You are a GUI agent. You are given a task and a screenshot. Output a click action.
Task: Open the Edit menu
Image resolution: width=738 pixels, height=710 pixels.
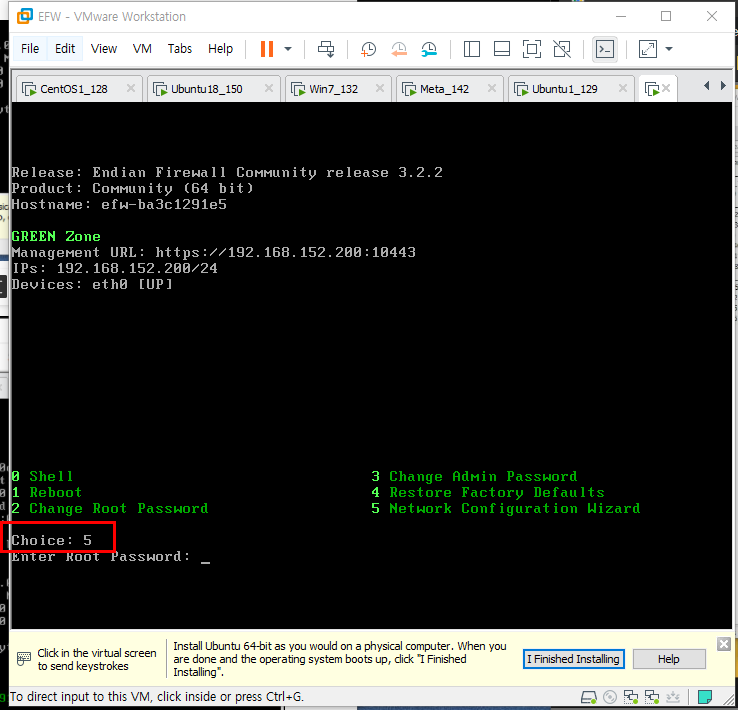[65, 48]
